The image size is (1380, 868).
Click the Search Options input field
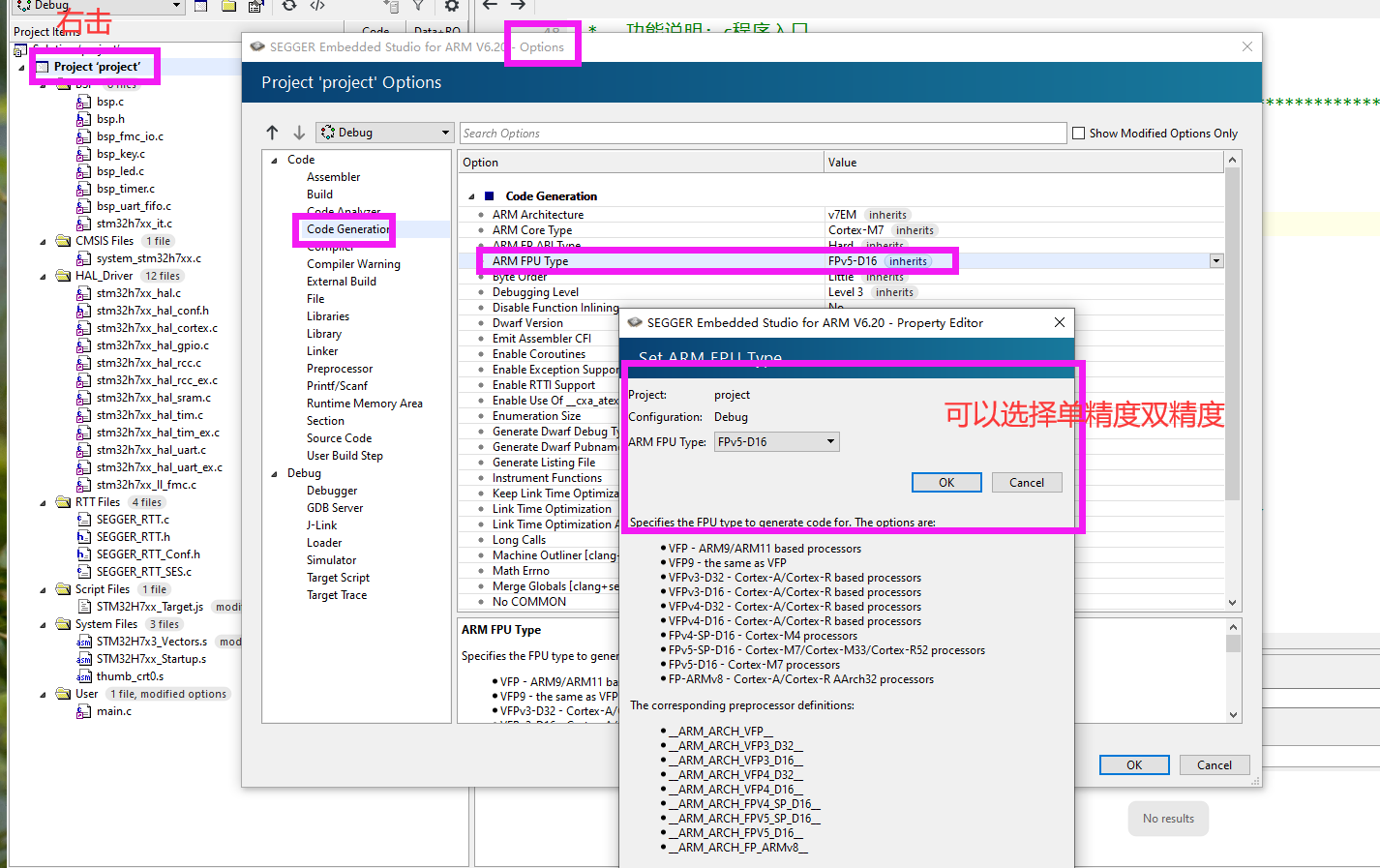pyautogui.click(x=764, y=133)
